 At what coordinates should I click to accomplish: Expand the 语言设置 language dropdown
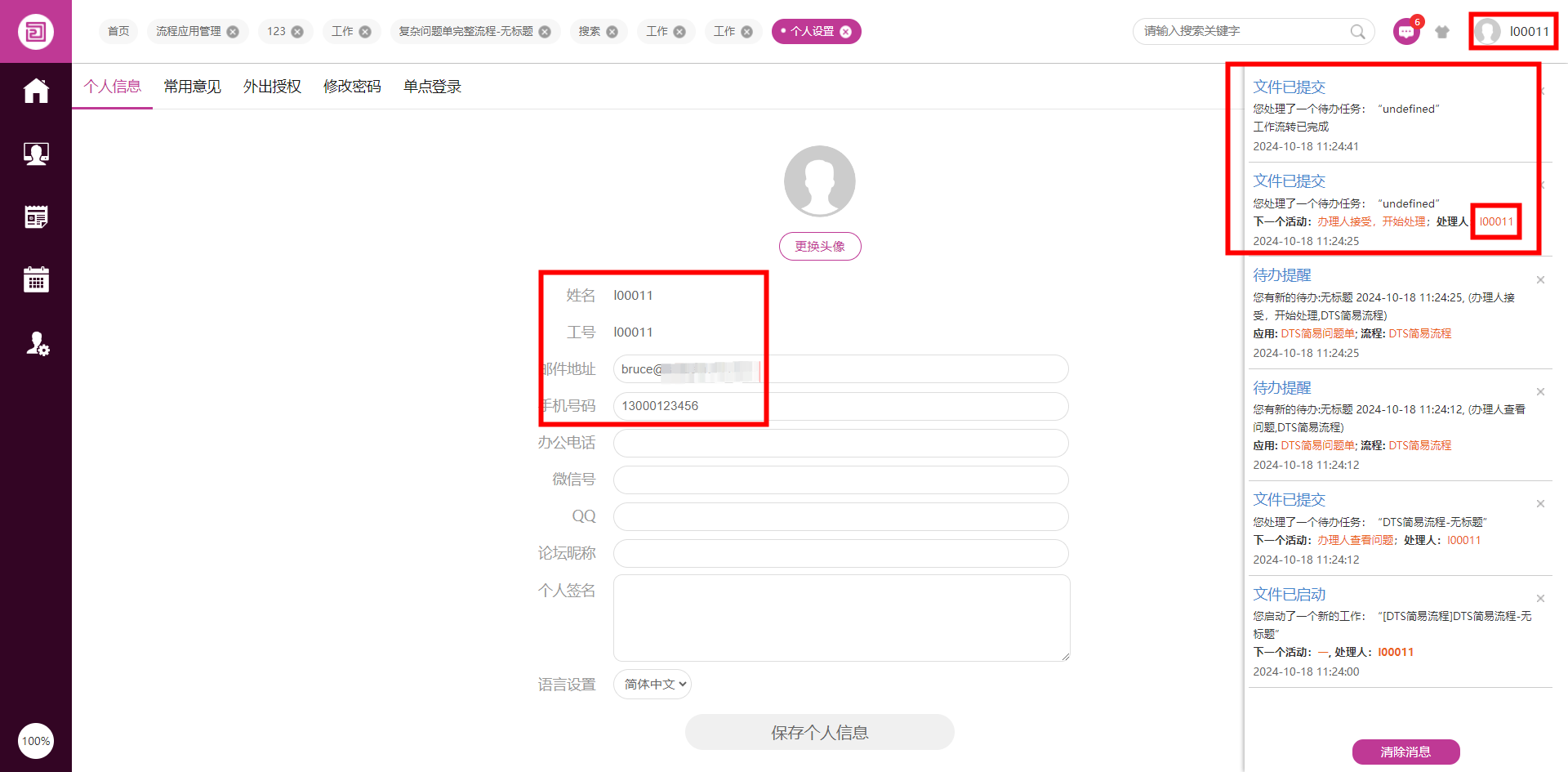[652, 685]
